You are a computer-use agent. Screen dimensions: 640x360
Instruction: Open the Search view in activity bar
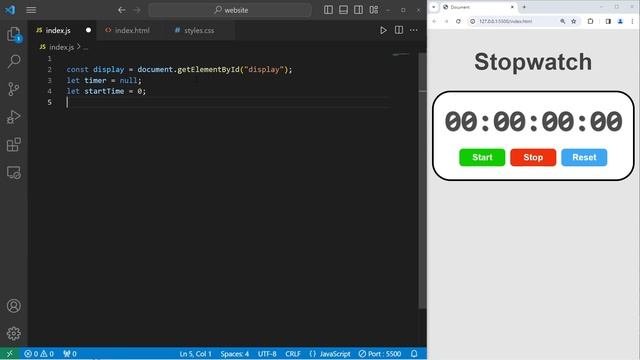point(14,62)
